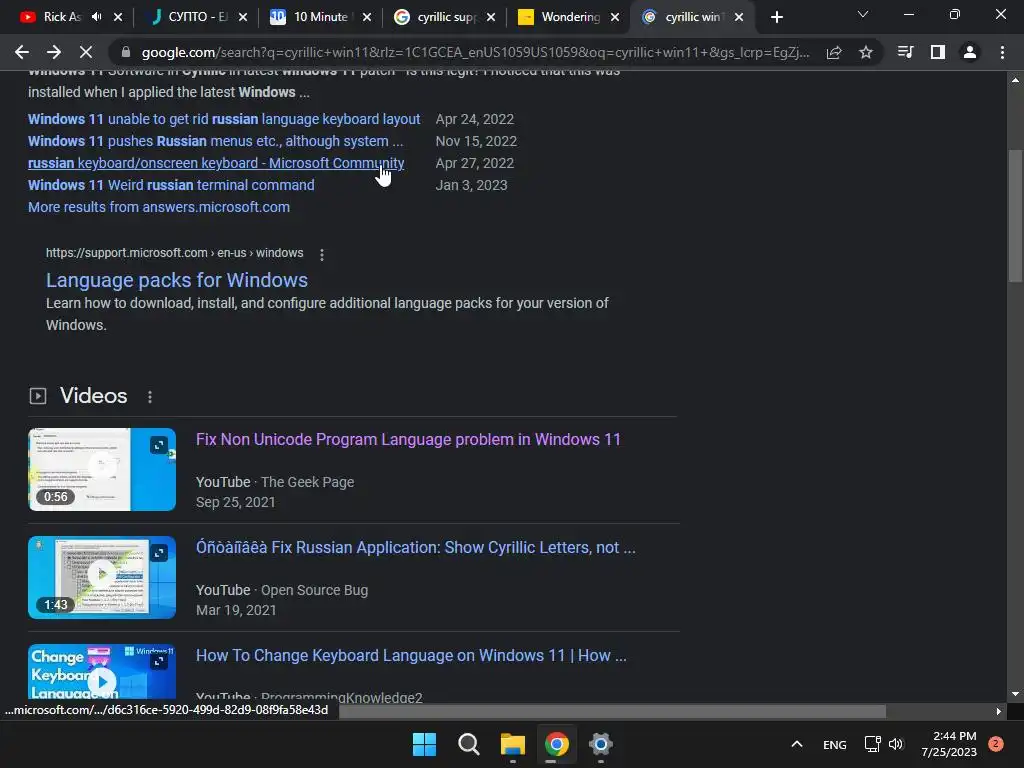The height and width of the screenshot is (768, 1024).
Task: Open File Explorer from the taskbar
Action: pyautogui.click(x=513, y=744)
